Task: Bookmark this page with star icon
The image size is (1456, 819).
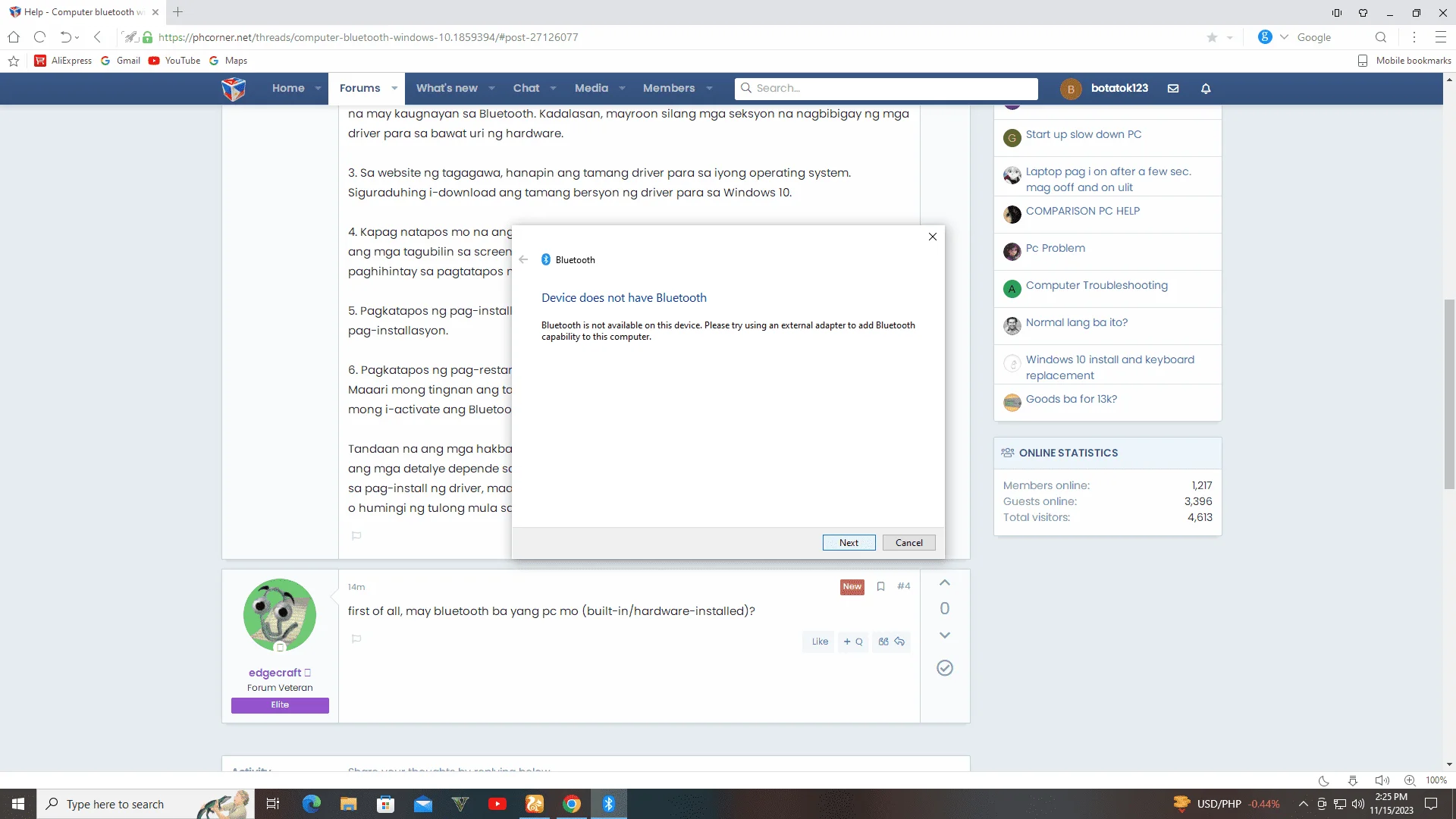Action: (x=1212, y=37)
